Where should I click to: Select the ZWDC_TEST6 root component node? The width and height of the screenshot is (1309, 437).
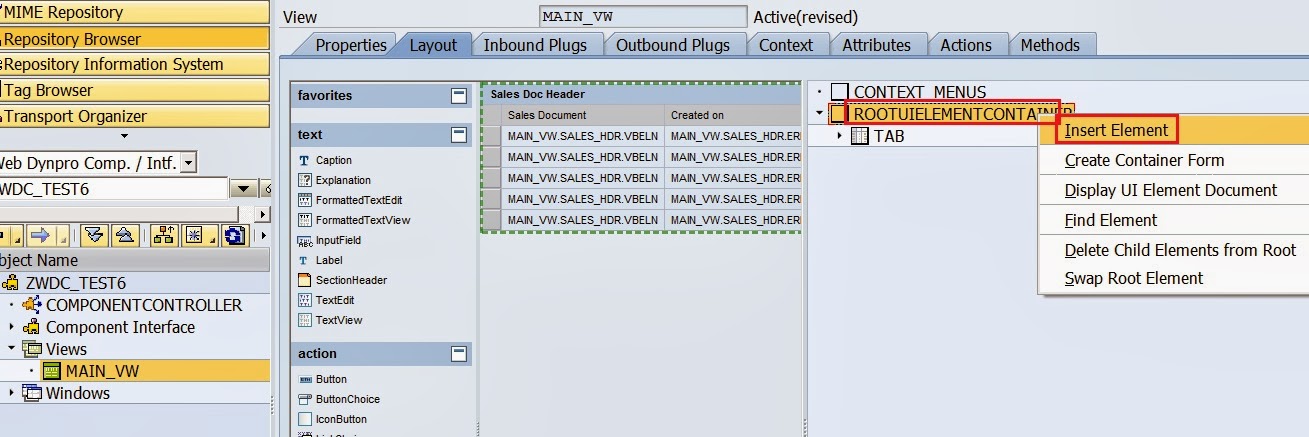point(75,283)
